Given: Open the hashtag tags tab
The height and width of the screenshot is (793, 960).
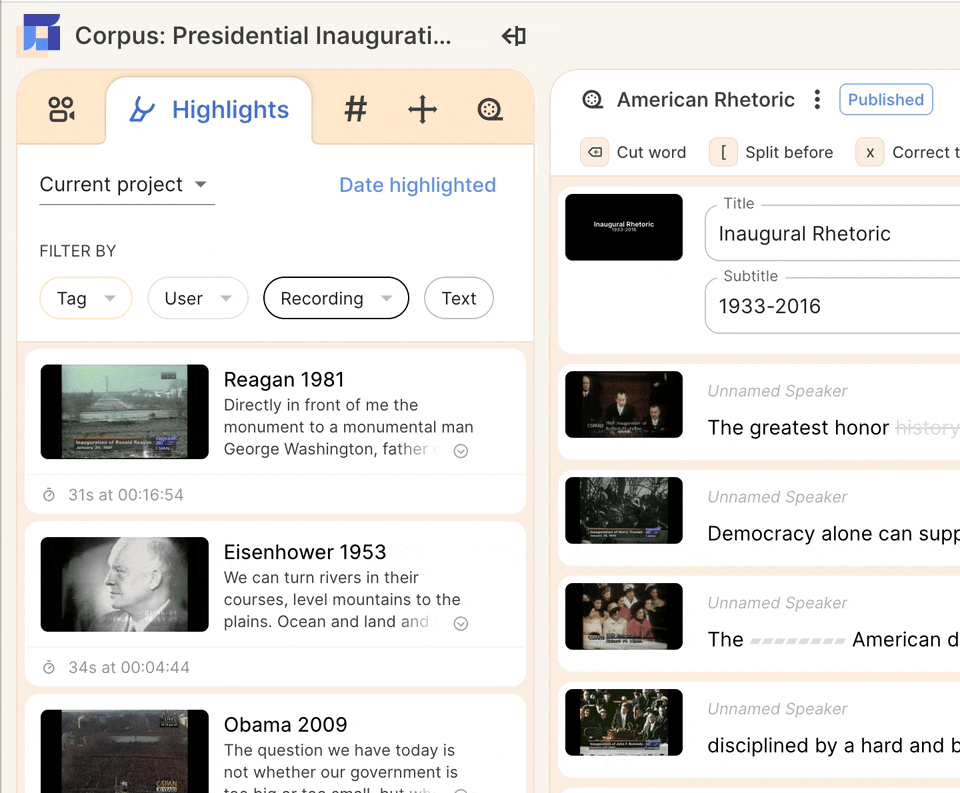Looking at the screenshot, I should pyautogui.click(x=356, y=110).
